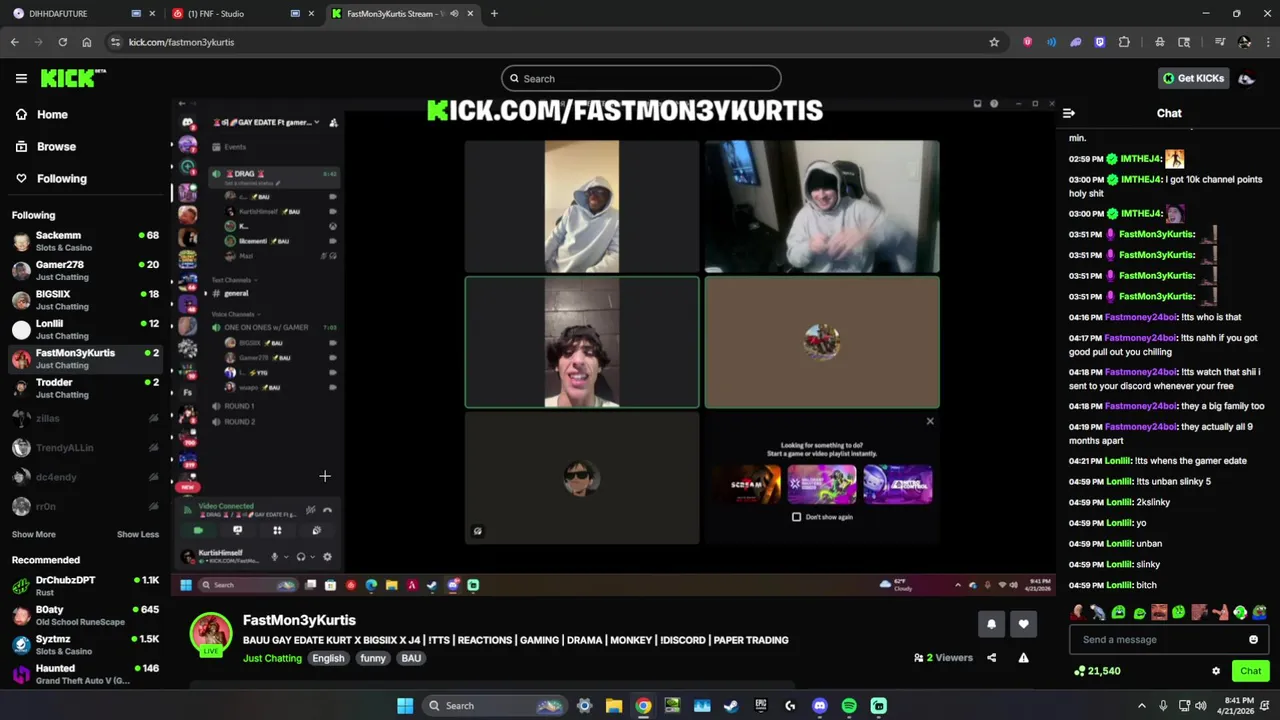Image resolution: width=1280 pixels, height=720 pixels.
Task: Switch to FastMon3yKurtis Stream tab
Action: (x=402, y=14)
